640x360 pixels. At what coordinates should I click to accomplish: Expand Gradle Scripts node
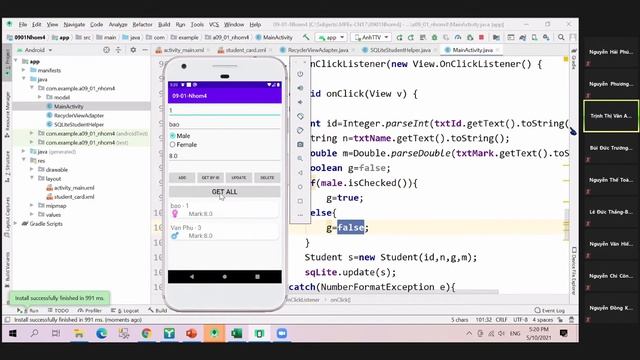16,223
